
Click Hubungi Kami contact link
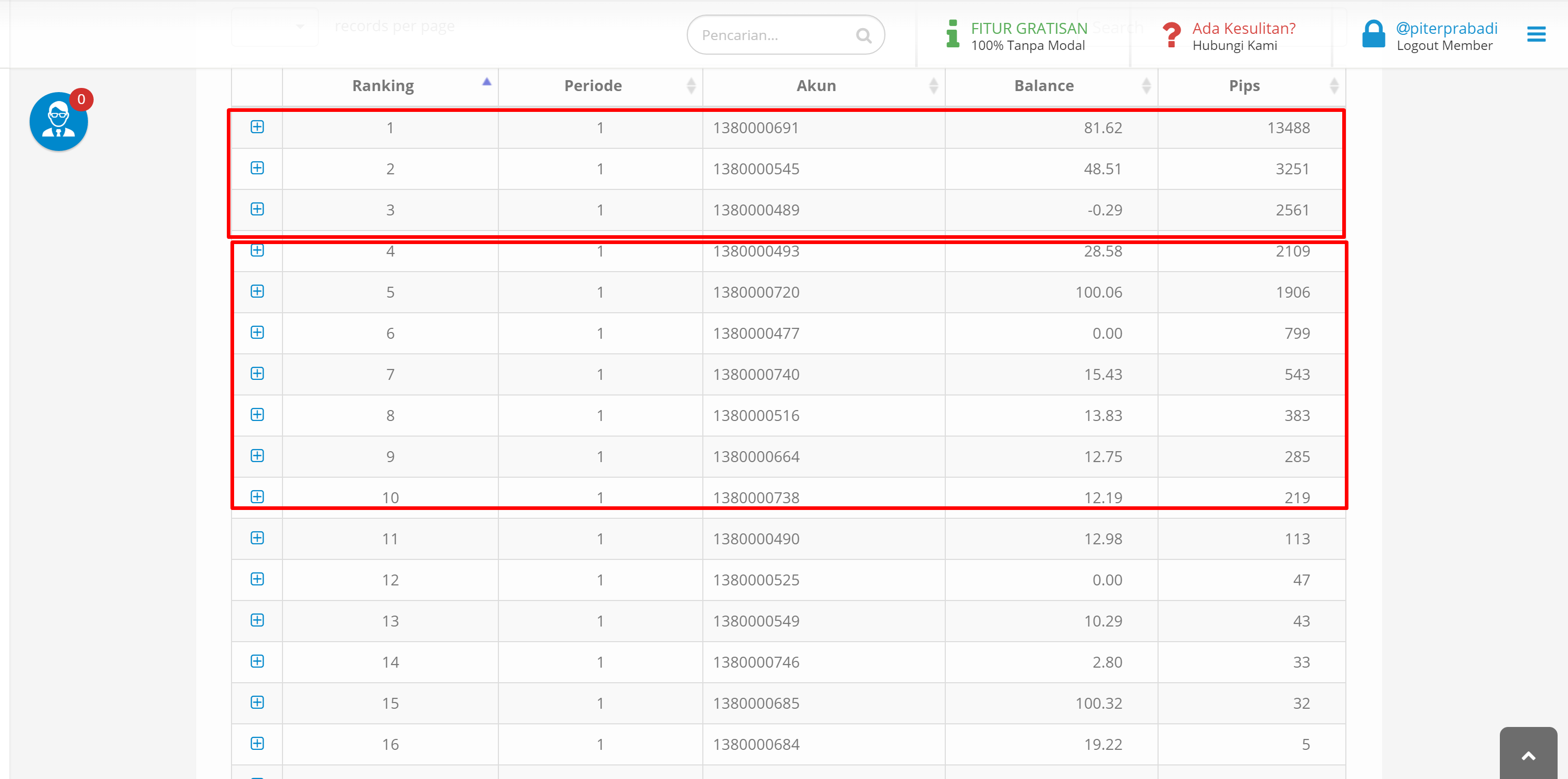1235,46
